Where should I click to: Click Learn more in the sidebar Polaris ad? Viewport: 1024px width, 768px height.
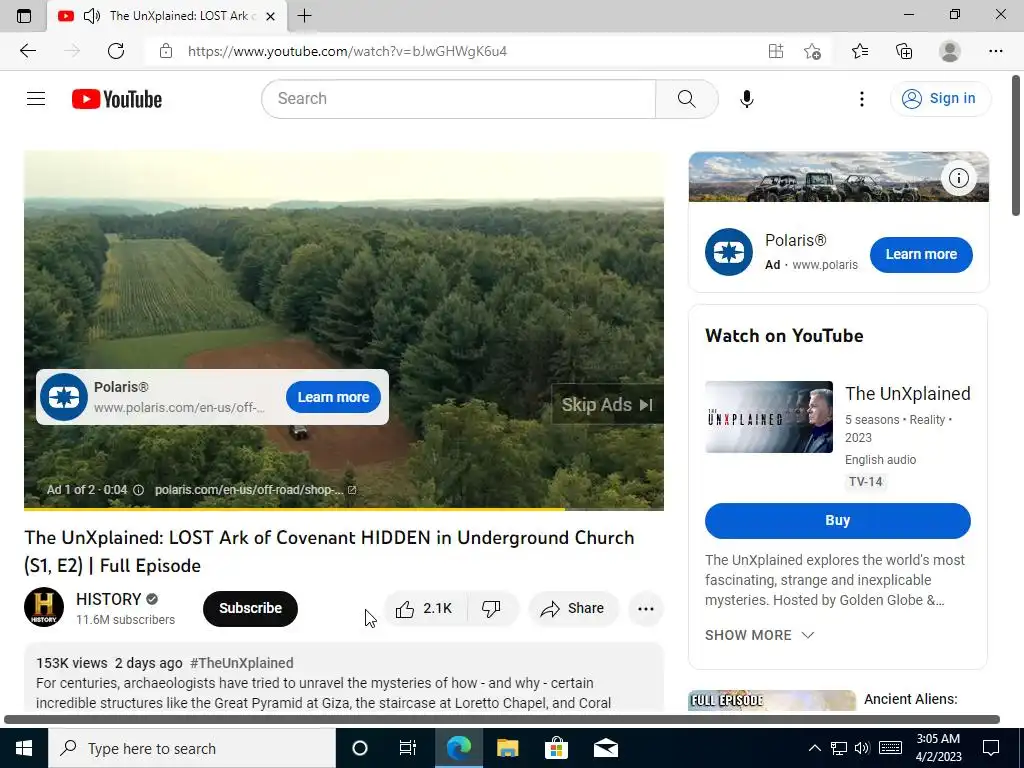coord(921,254)
